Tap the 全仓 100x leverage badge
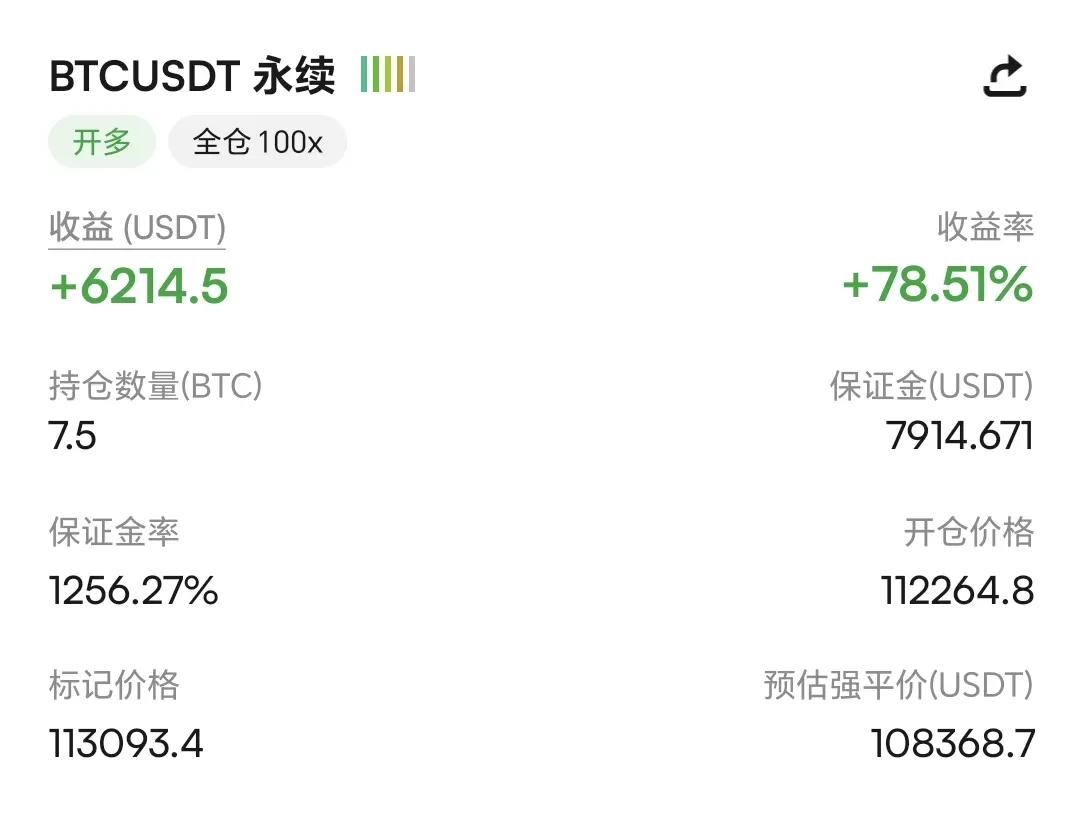Image resolution: width=1080 pixels, height=819 pixels. pyautogui.click(x=258, y=142)
